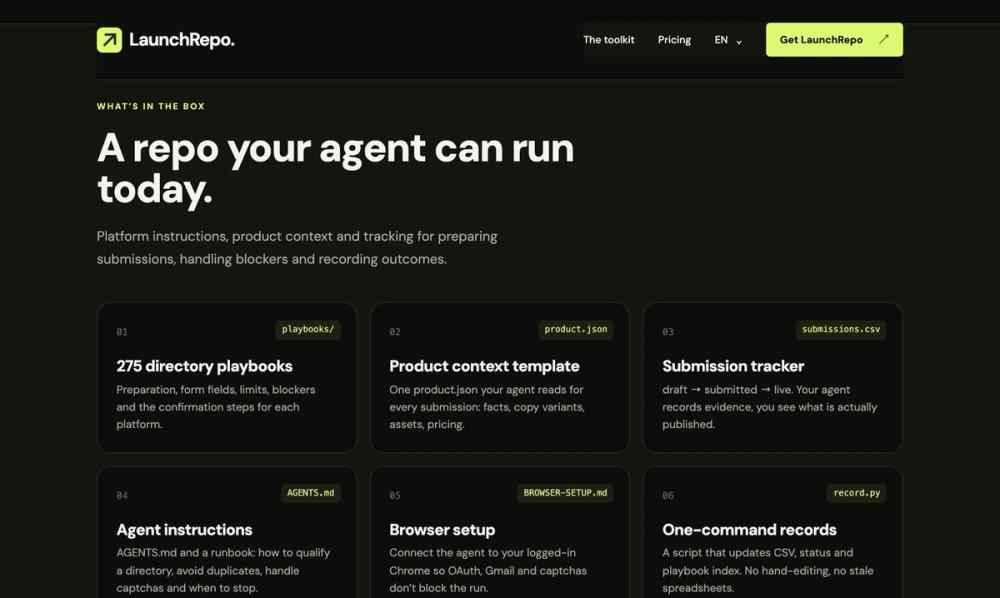Click the Preparation, form fields description text
This screenshot has width=1000, height=598.
[x=216, y=407]
